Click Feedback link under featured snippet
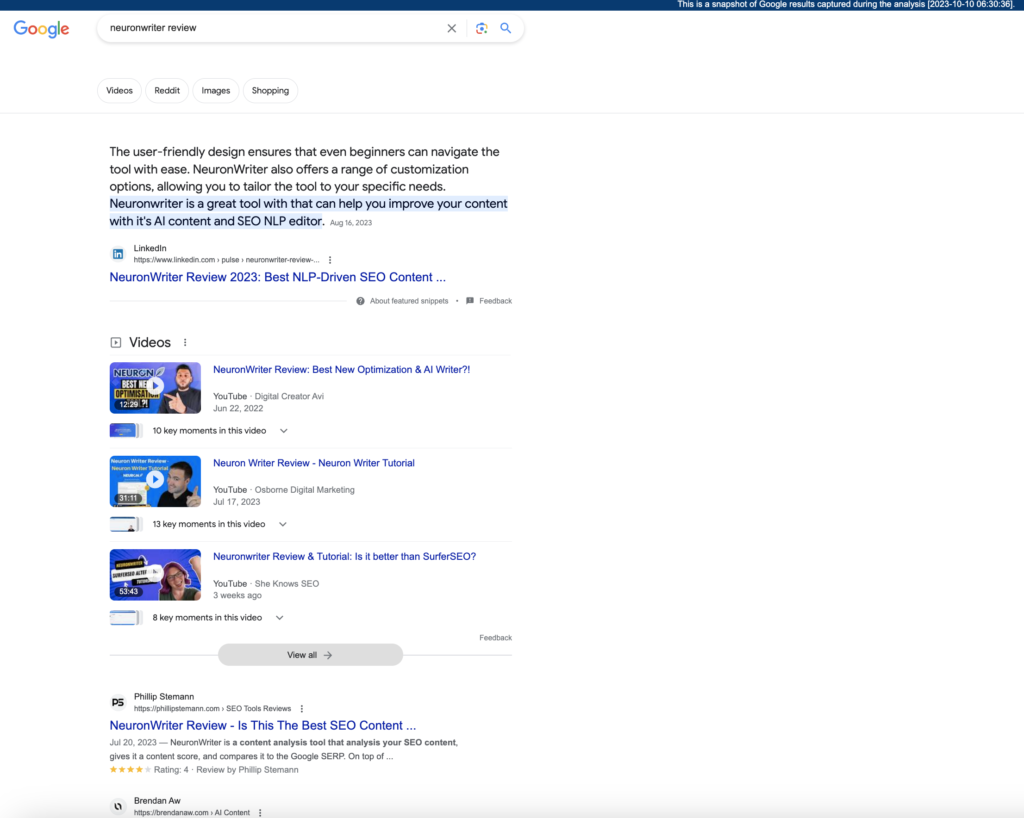 (x=495, y=301)
